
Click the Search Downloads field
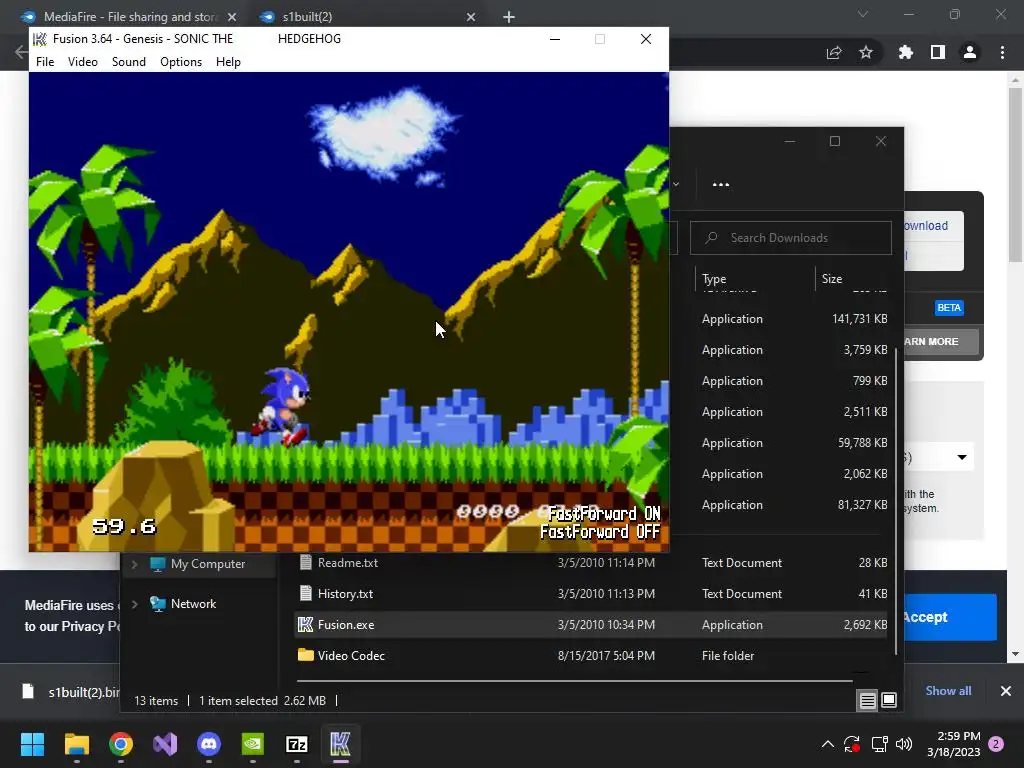click(x=790, y=238)
